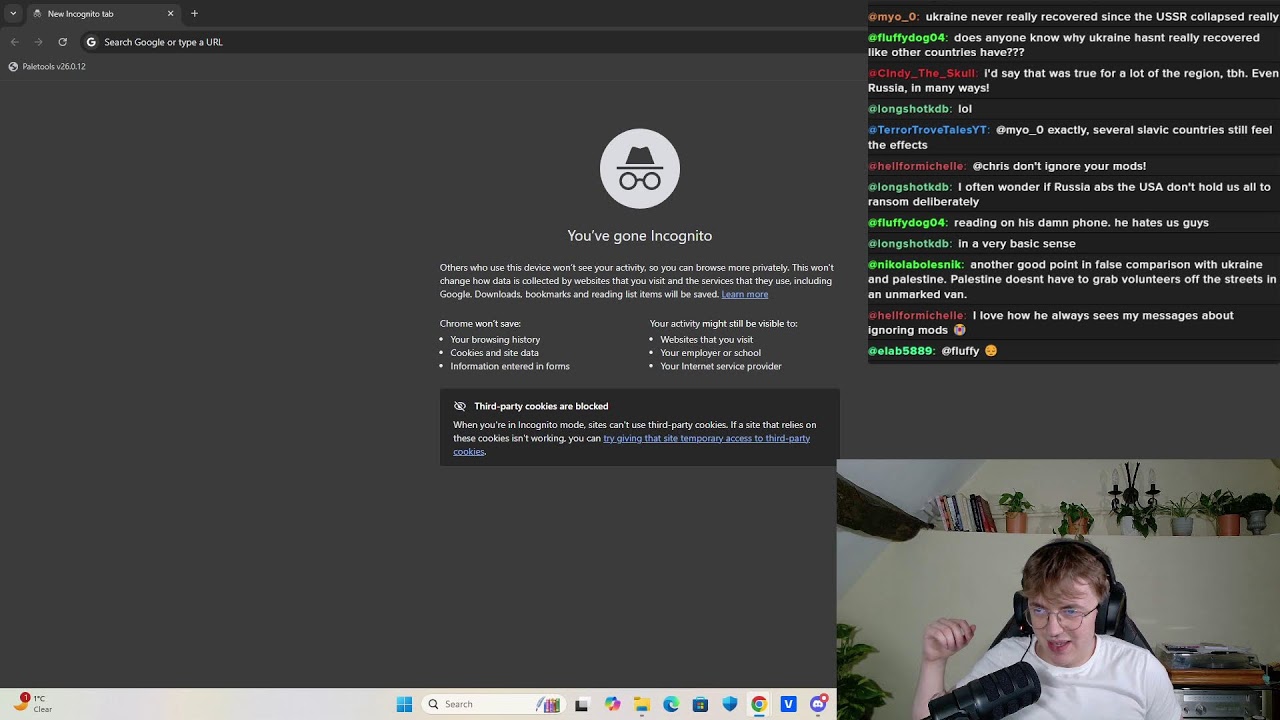Open Windows Security shield in the taskbar
1280x720 pixels.
click(x=730, y=704)
